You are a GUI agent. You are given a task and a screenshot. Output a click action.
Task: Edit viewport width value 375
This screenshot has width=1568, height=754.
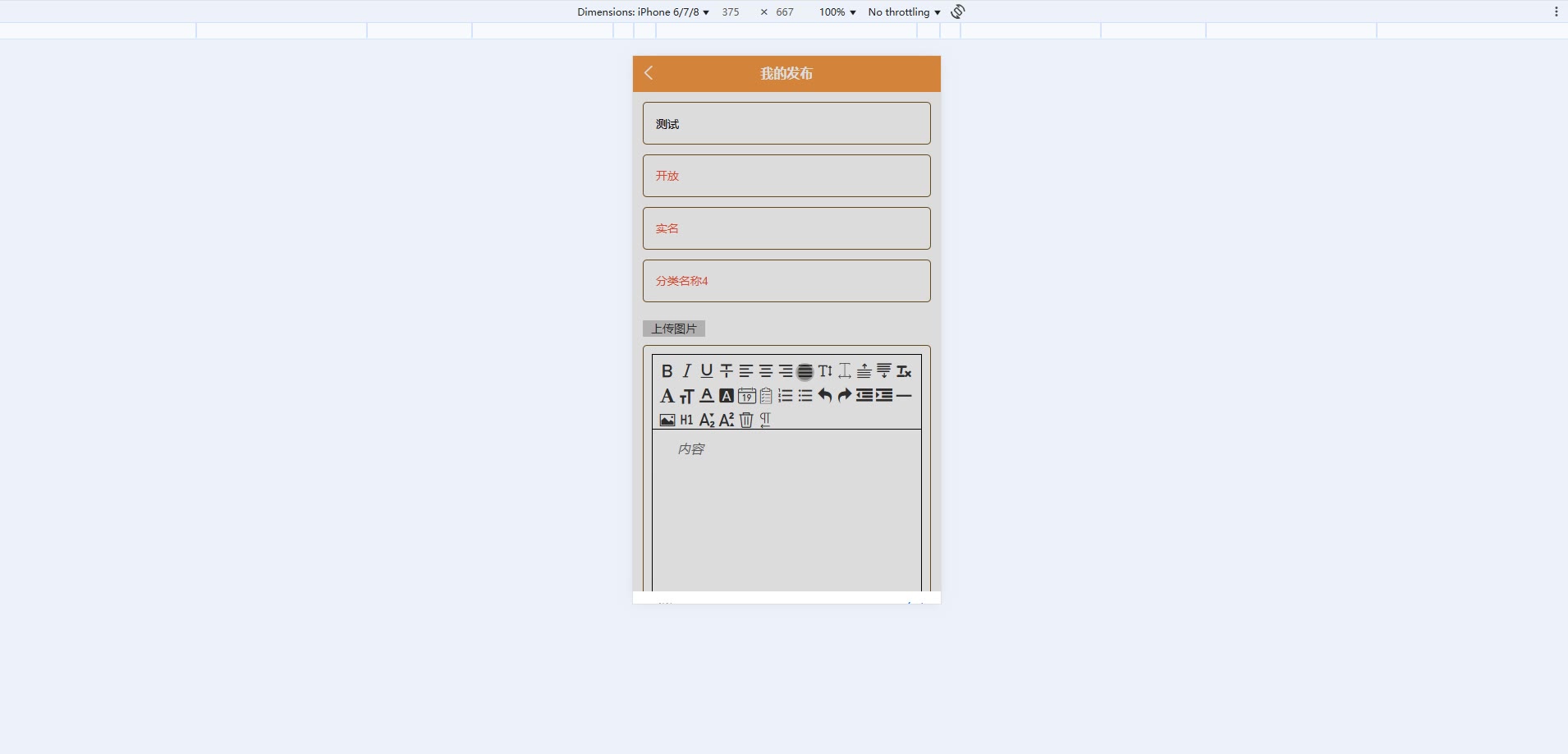(x=731, y=11)
